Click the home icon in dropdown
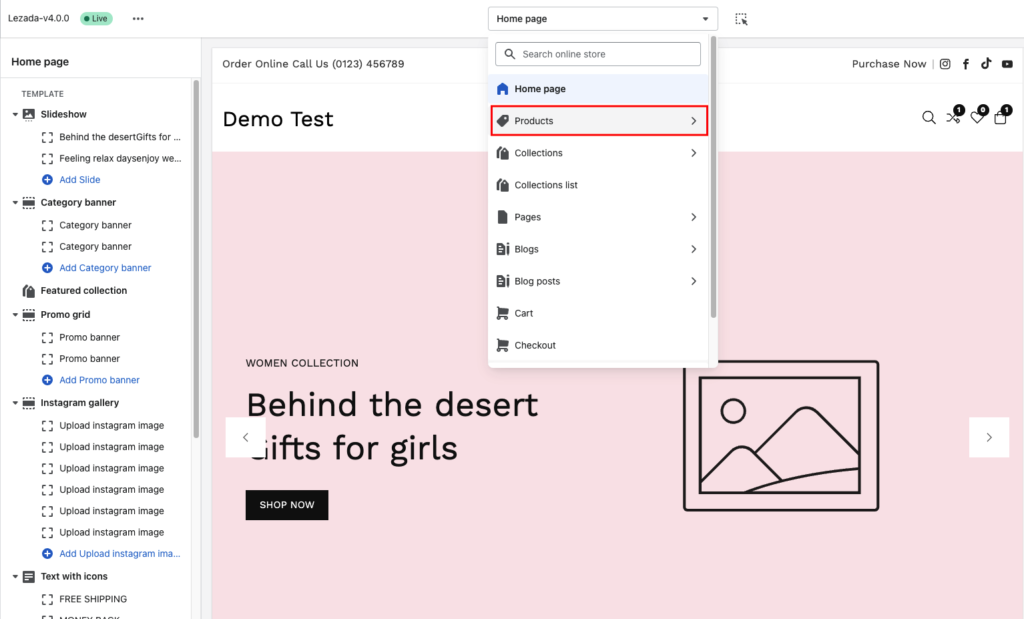 [x=502, y=89]
